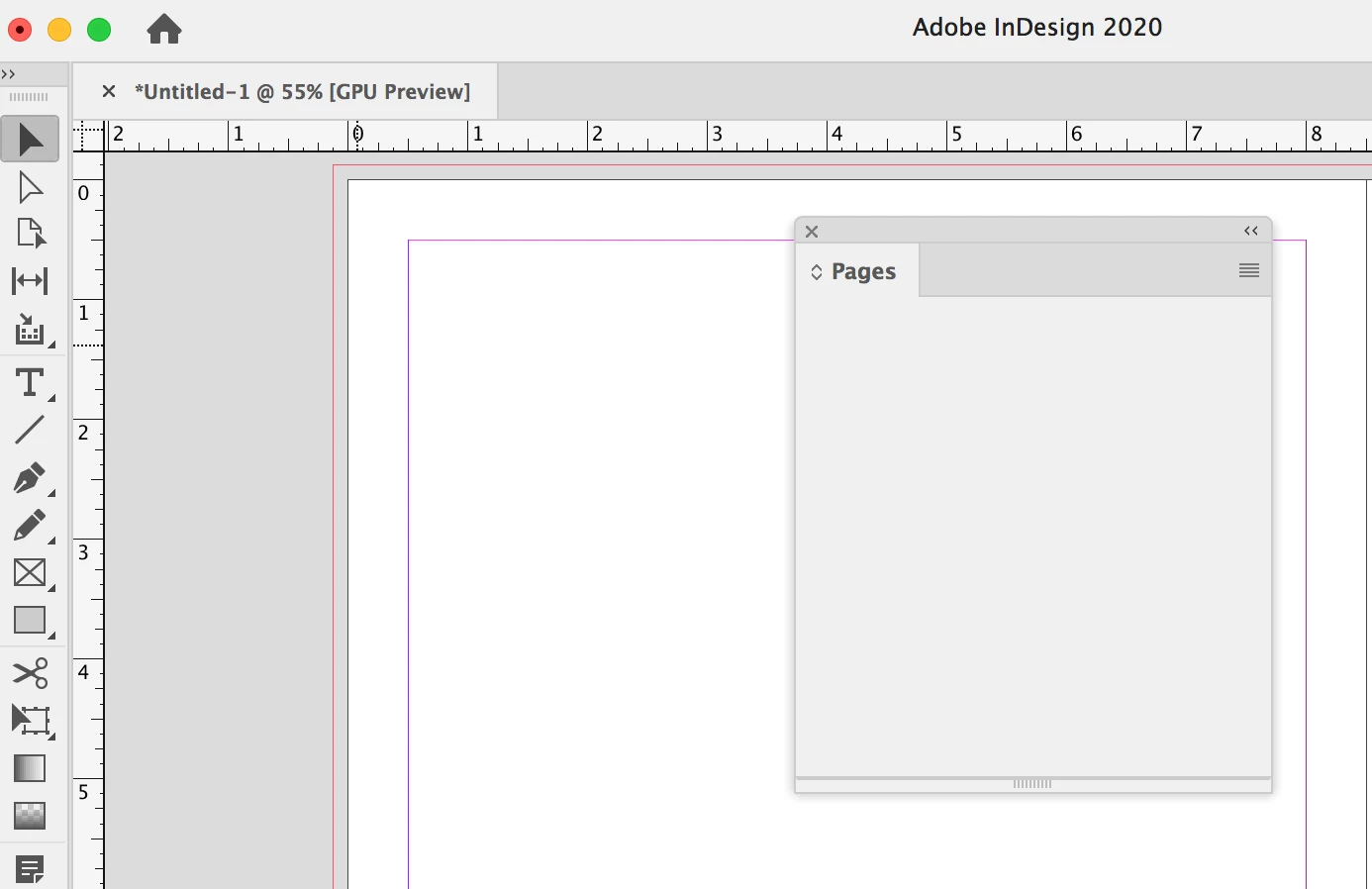The height and width of the screenshot is (889, 1372).
Task: Cycle Pages panel view via tab arrows
Action: tap(817, 272)
